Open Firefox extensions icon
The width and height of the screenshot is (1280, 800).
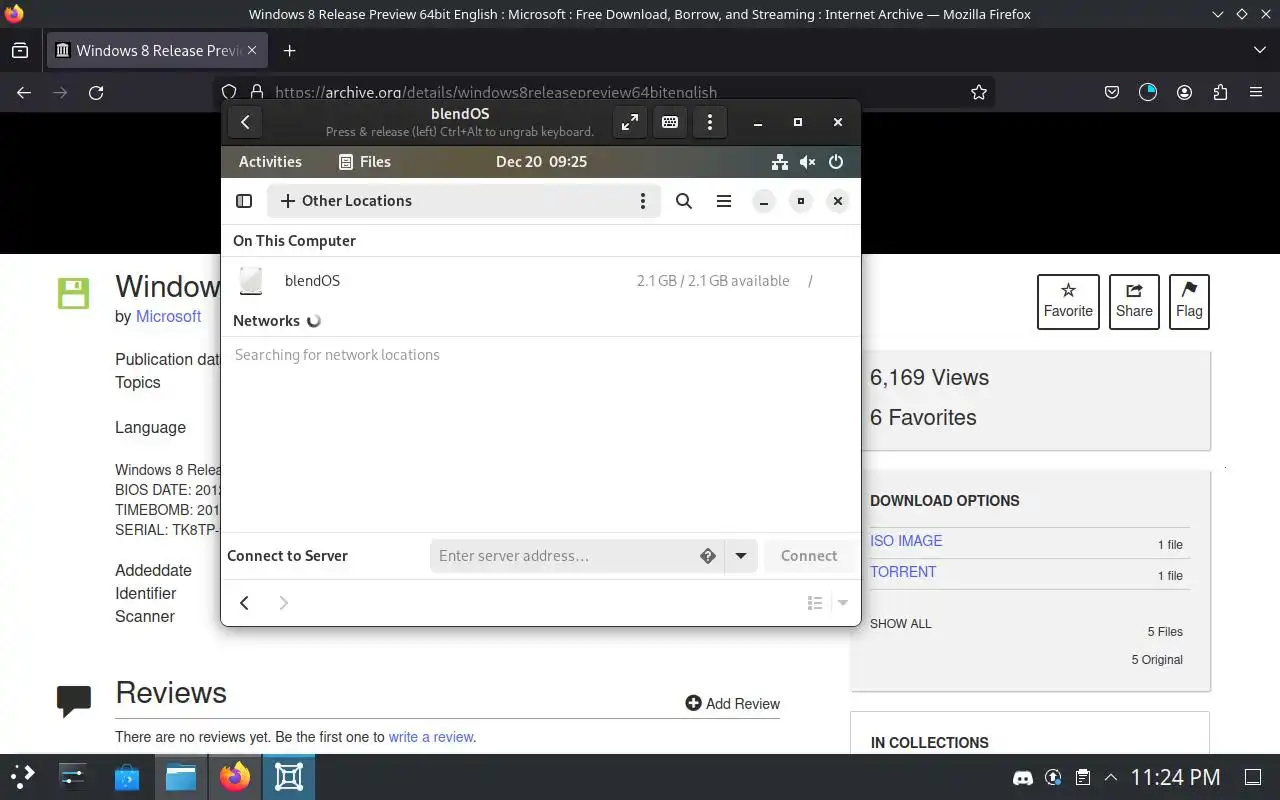(x=1220, y=92)
